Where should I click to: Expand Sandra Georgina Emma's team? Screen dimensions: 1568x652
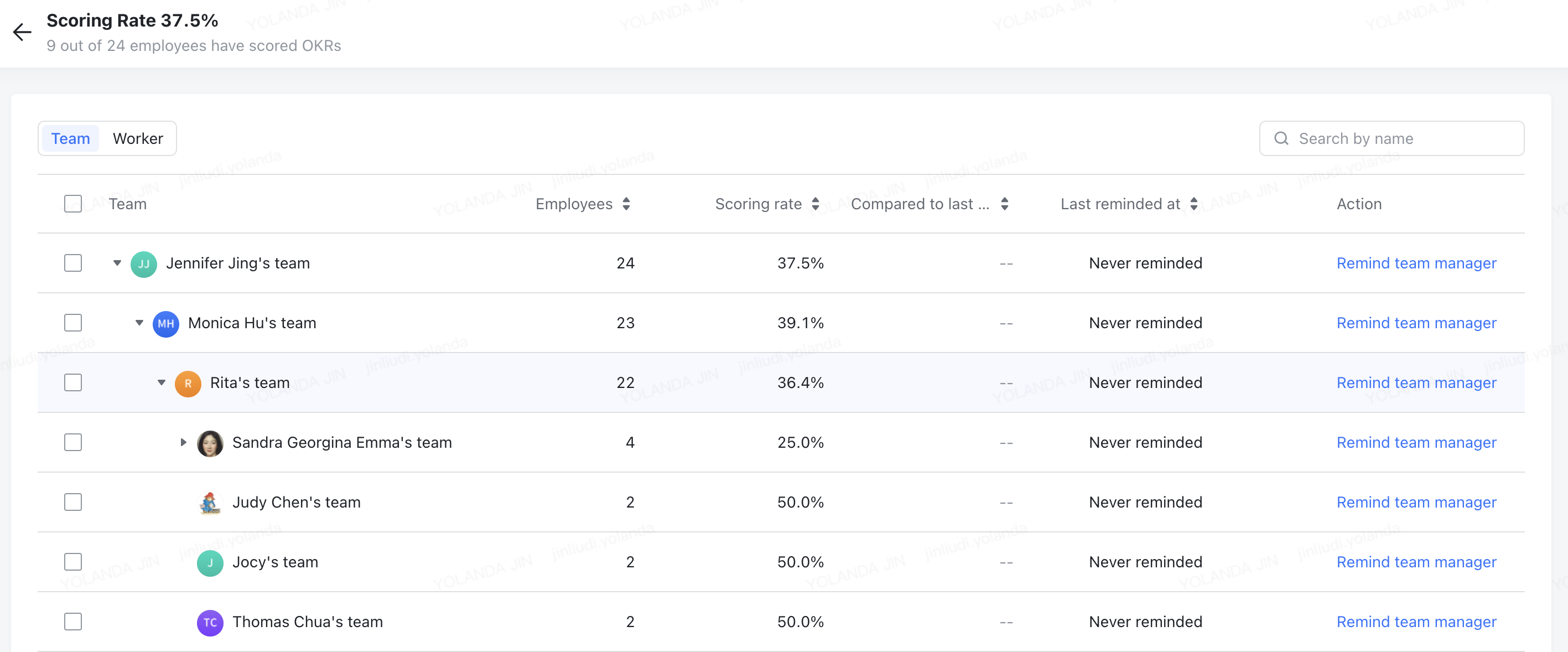[183, 443]
